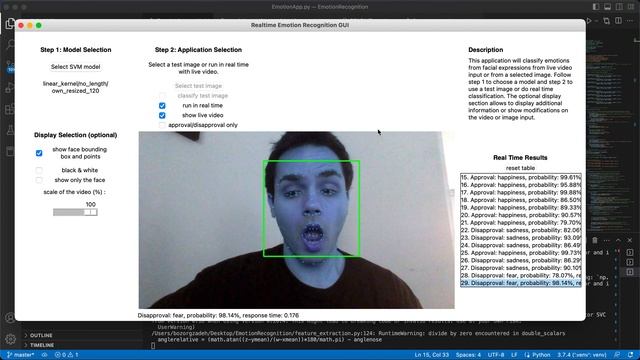Image resolution: width=640 pixels, height=360 pixels.
Task: Toggle panel layout icon in title bar
Action: pos(607,7)
